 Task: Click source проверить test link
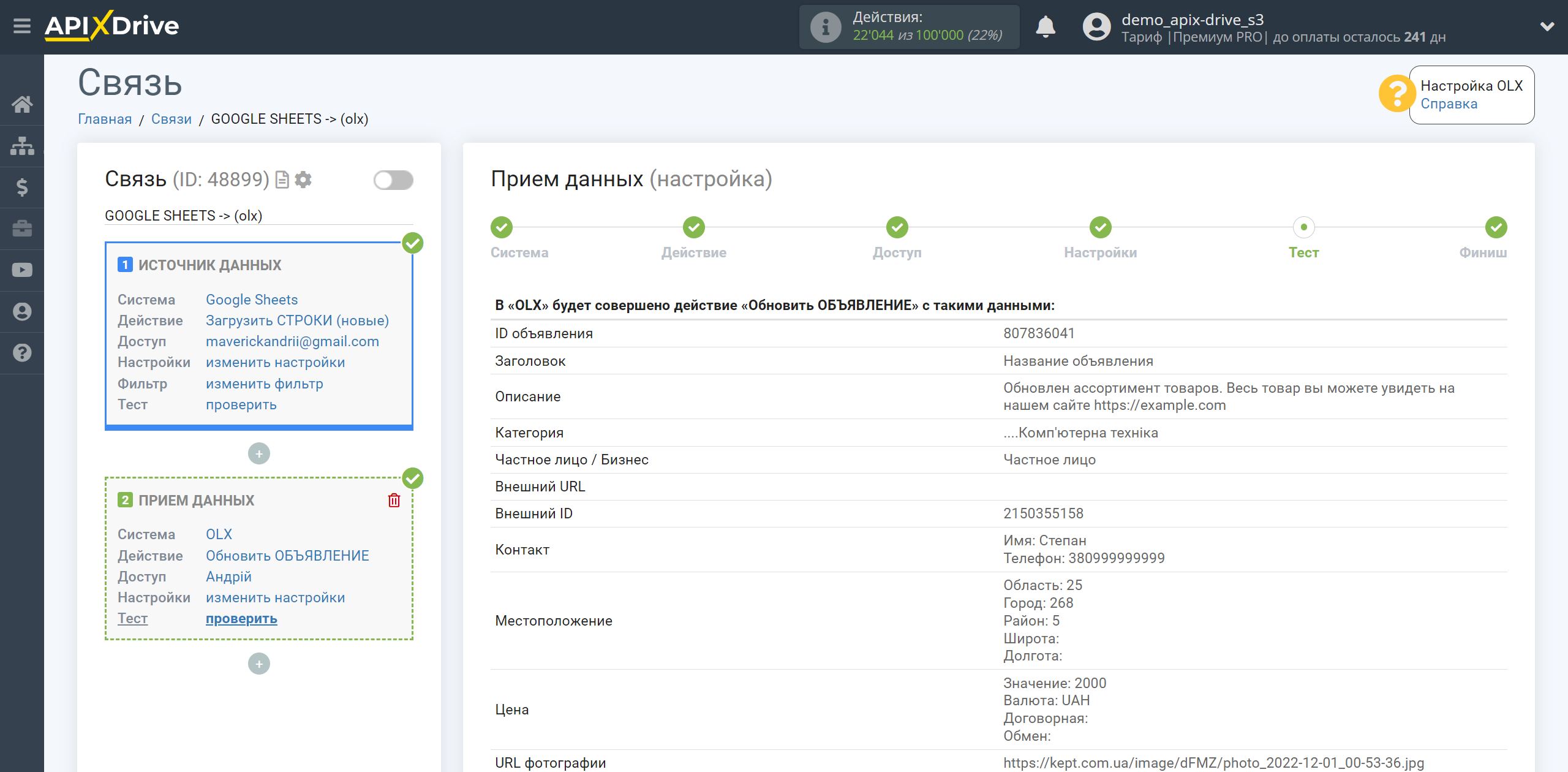pyautogui.click(x=241, y=404)
